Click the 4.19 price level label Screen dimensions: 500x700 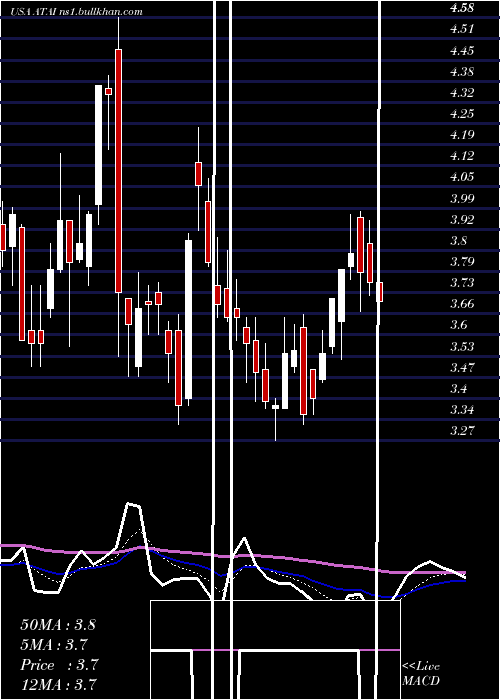[462, 135]
